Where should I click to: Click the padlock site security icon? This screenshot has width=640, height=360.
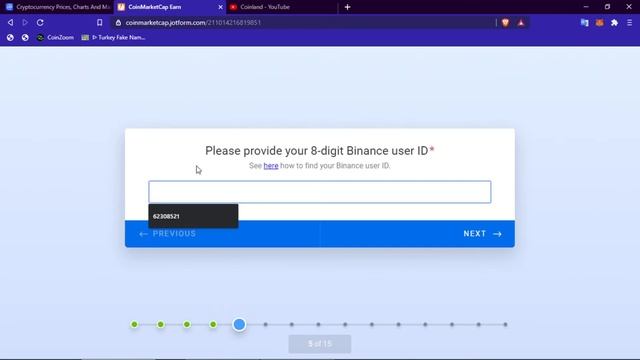pos(118,23)
